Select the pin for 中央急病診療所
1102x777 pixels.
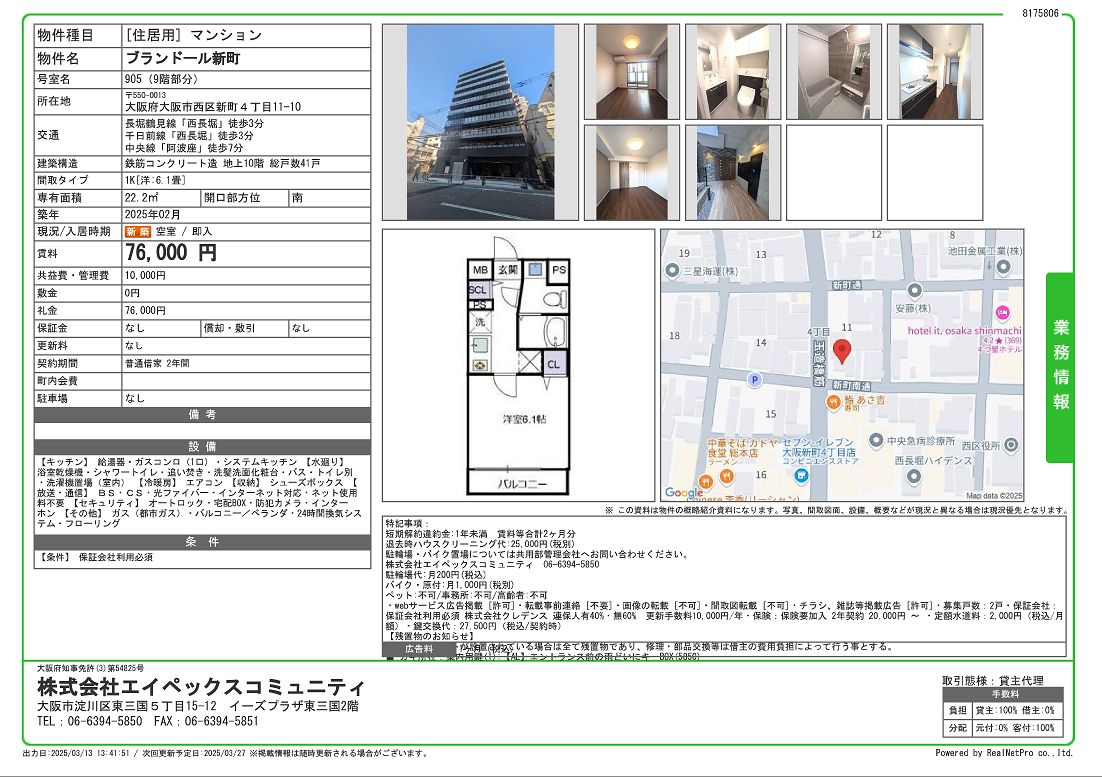point(876,440)
